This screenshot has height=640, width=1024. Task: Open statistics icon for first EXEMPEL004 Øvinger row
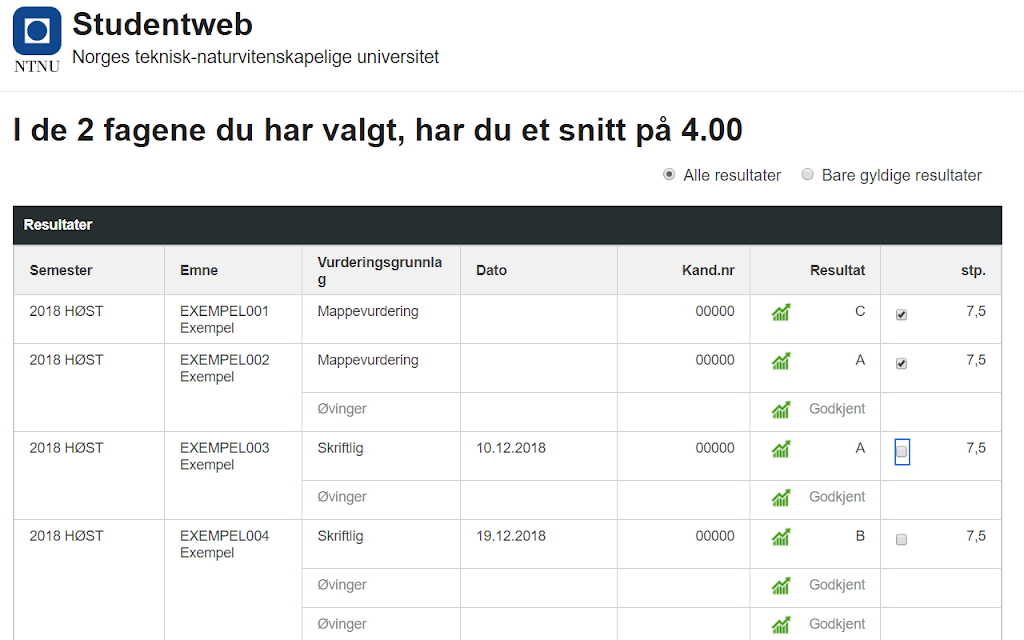[x=781, y=586]
